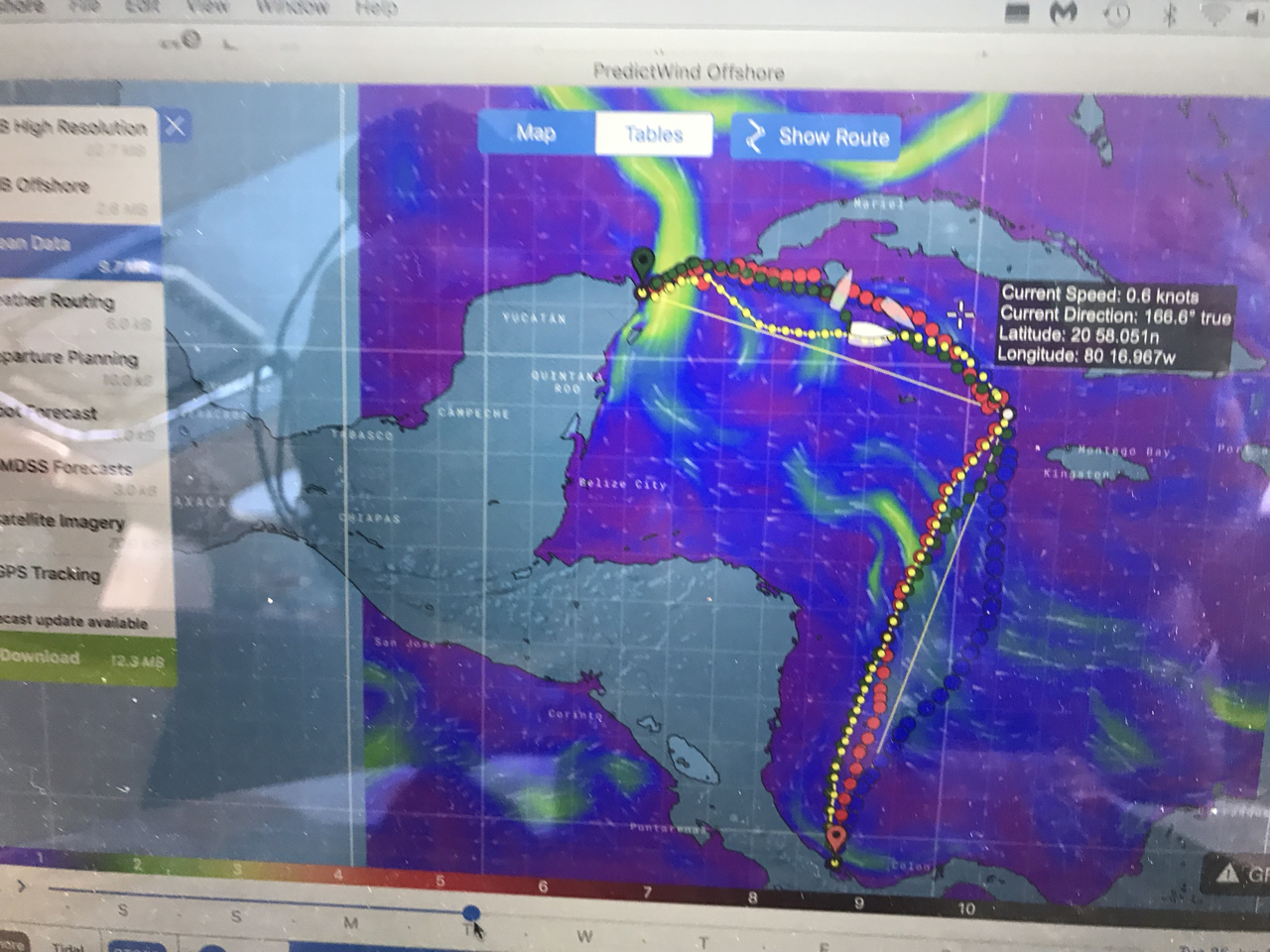Screen dimensions: 1270x952
Task: Close the sidebar panel with the X button
Action: coord(175,126)
